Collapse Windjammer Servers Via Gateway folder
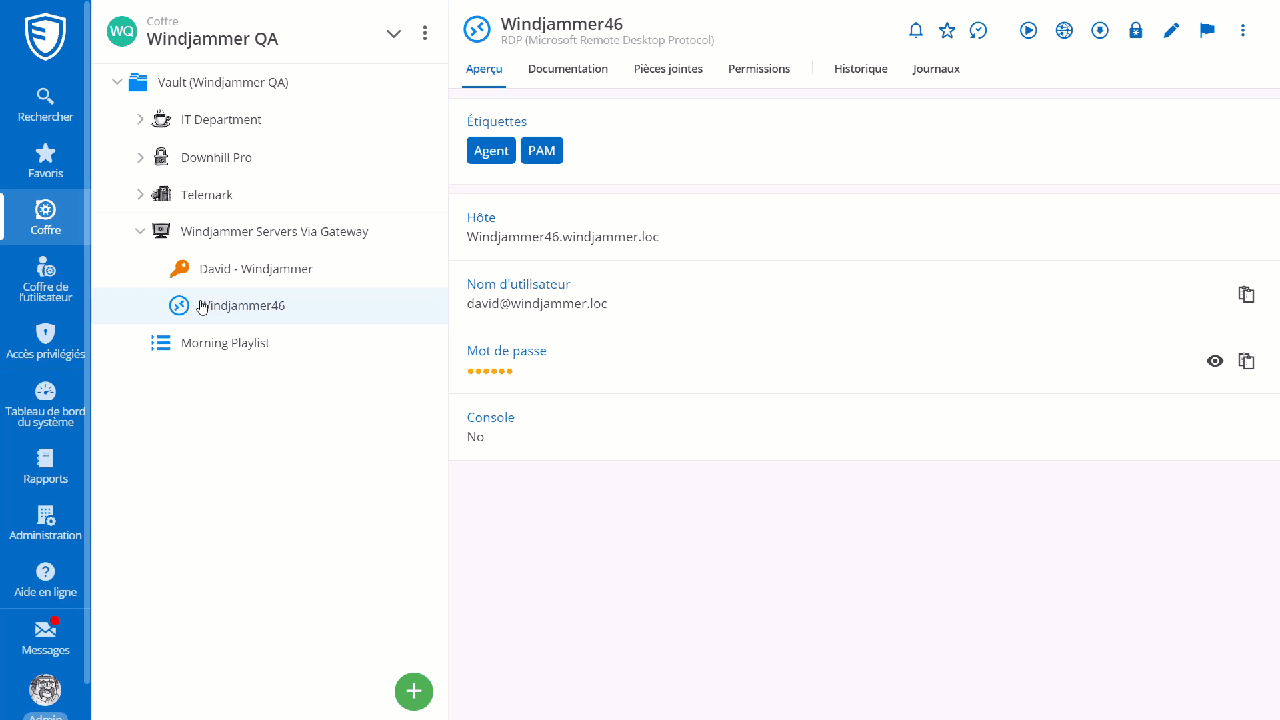 coord(140,231)
